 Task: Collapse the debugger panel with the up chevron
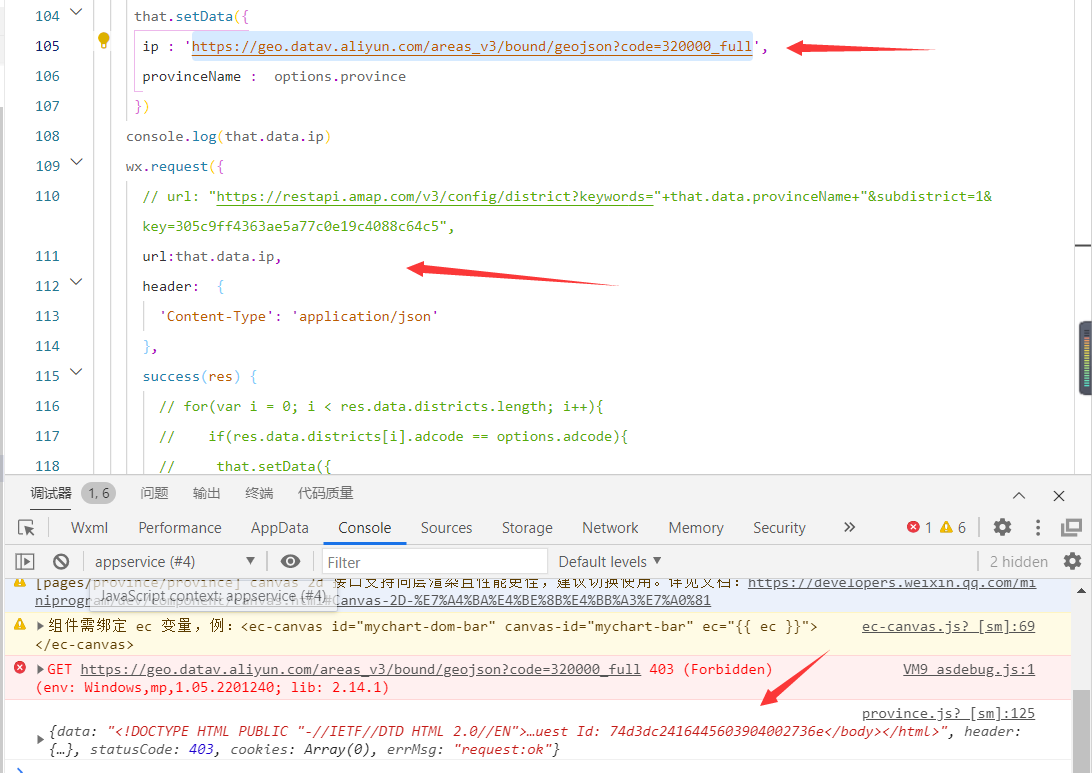[x=1019, y=495]
